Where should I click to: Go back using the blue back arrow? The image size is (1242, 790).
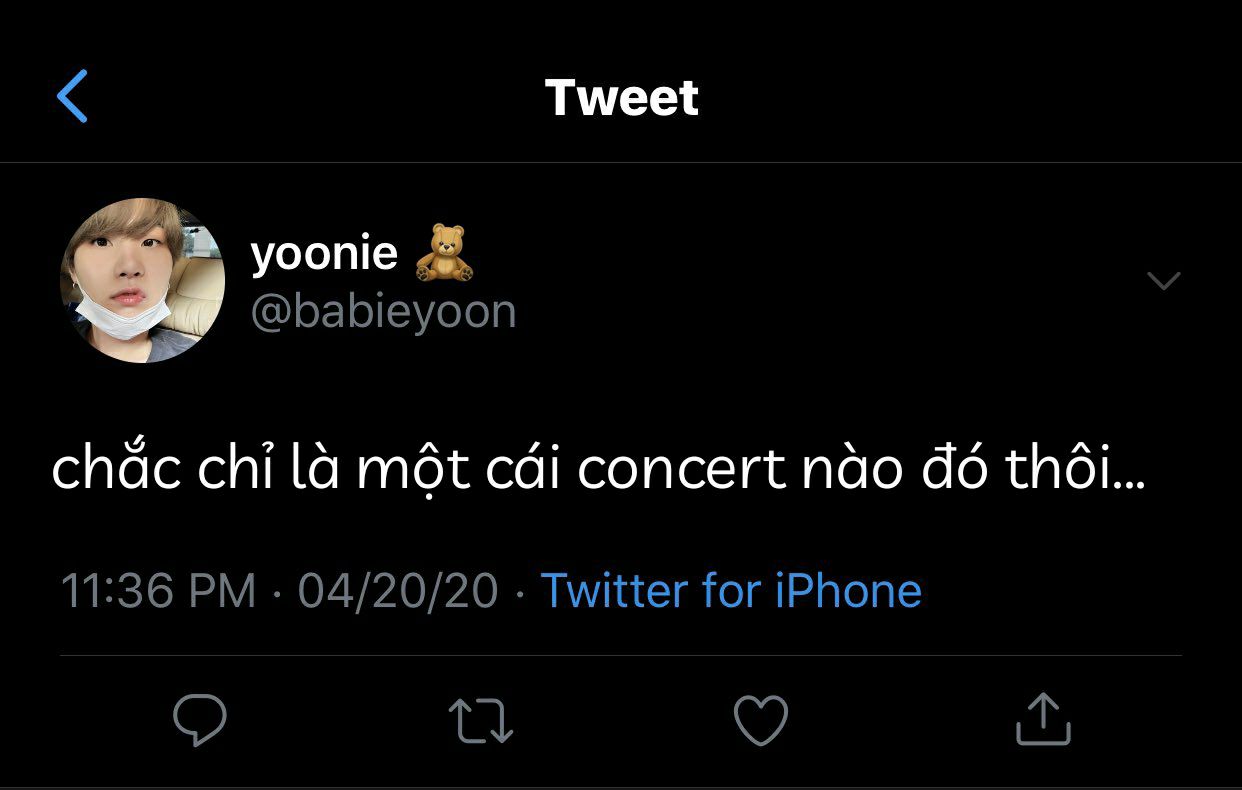pyautogui.click(x=73, y=97)
